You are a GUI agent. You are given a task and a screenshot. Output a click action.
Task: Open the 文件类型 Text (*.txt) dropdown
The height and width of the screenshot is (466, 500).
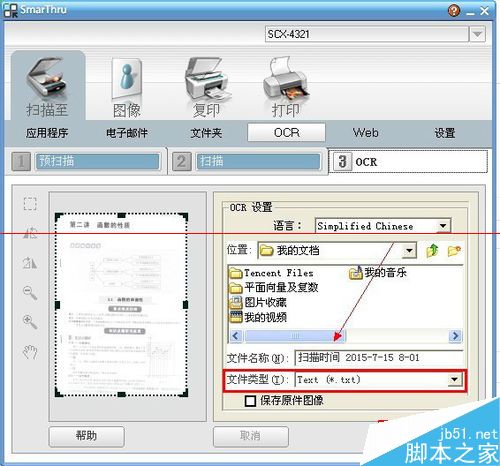pyautogui.click(x=454, y=379)
